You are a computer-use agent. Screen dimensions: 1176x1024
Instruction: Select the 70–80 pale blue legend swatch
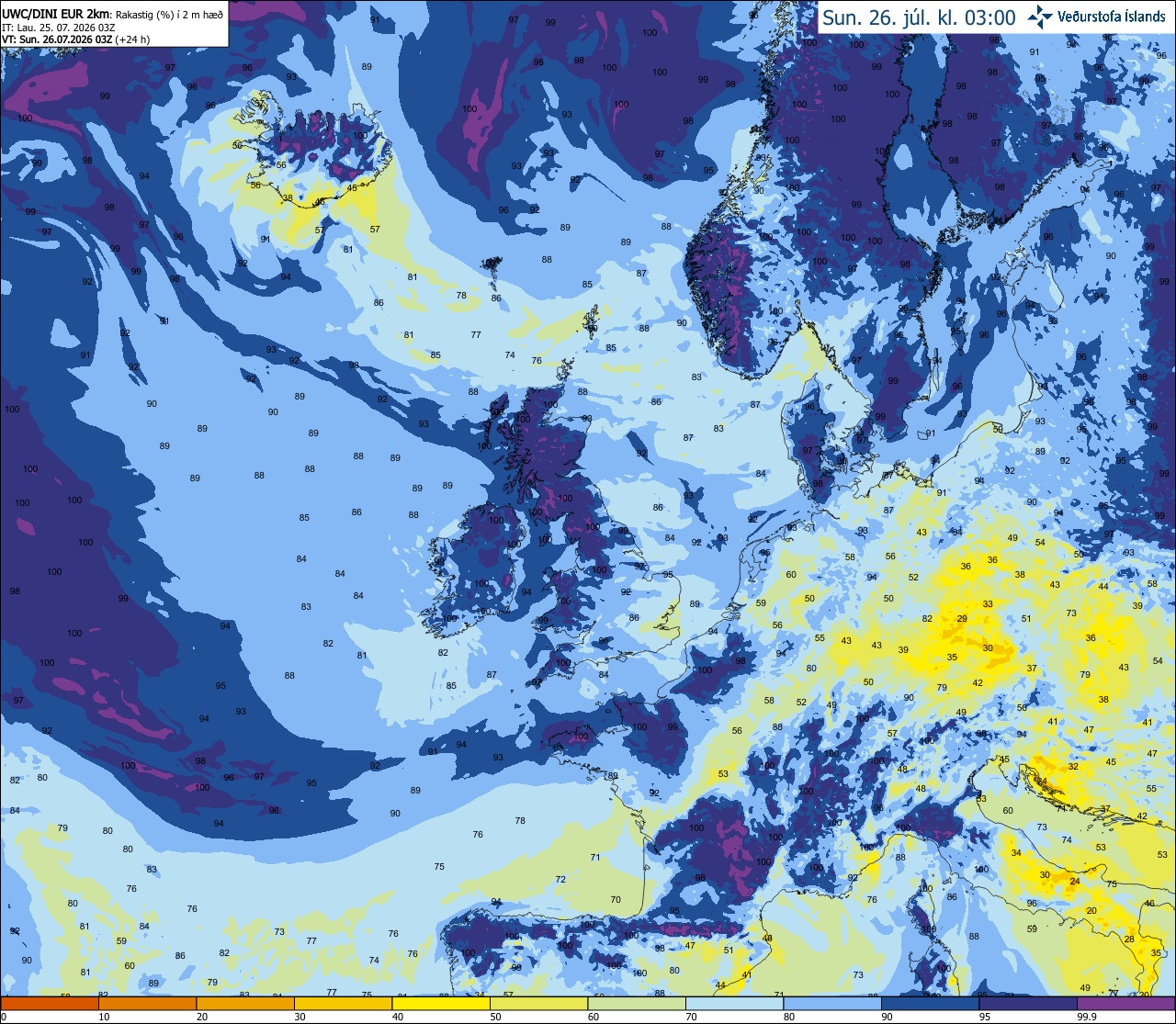pyautogui.click(x=735, y=1004)
